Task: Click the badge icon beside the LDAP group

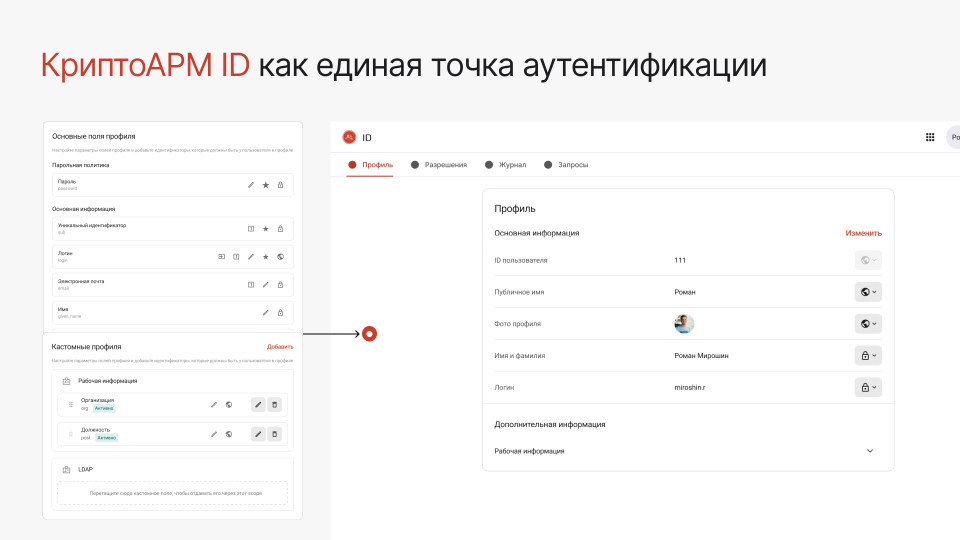Action: coord(67,470)
